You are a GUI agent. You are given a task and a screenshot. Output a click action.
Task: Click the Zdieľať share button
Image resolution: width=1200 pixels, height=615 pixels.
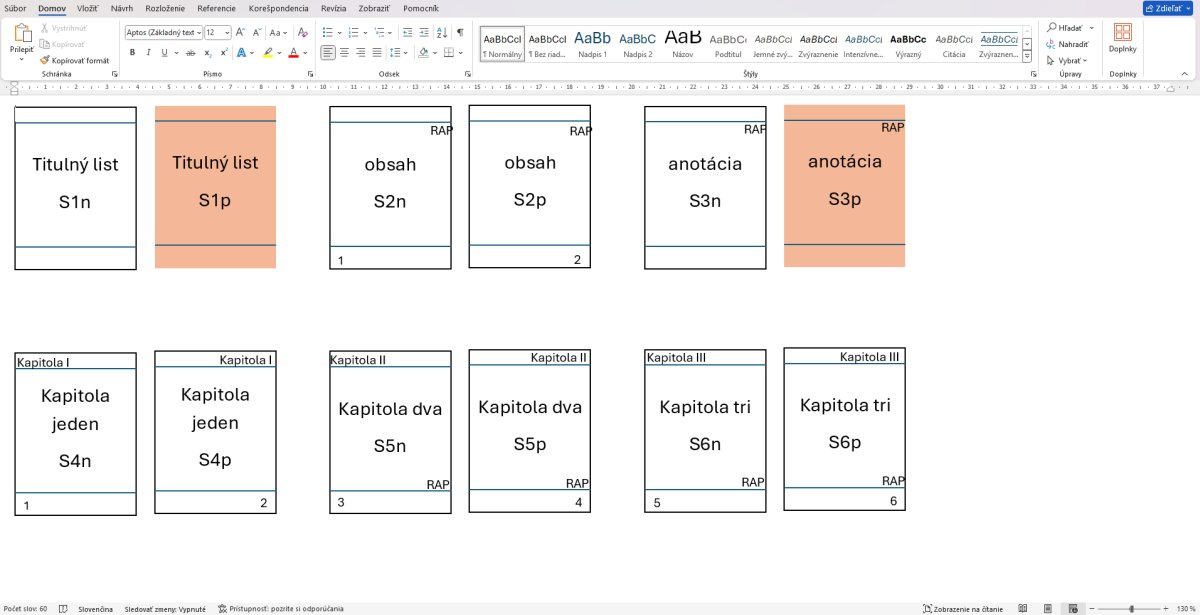pos(1169,8)
